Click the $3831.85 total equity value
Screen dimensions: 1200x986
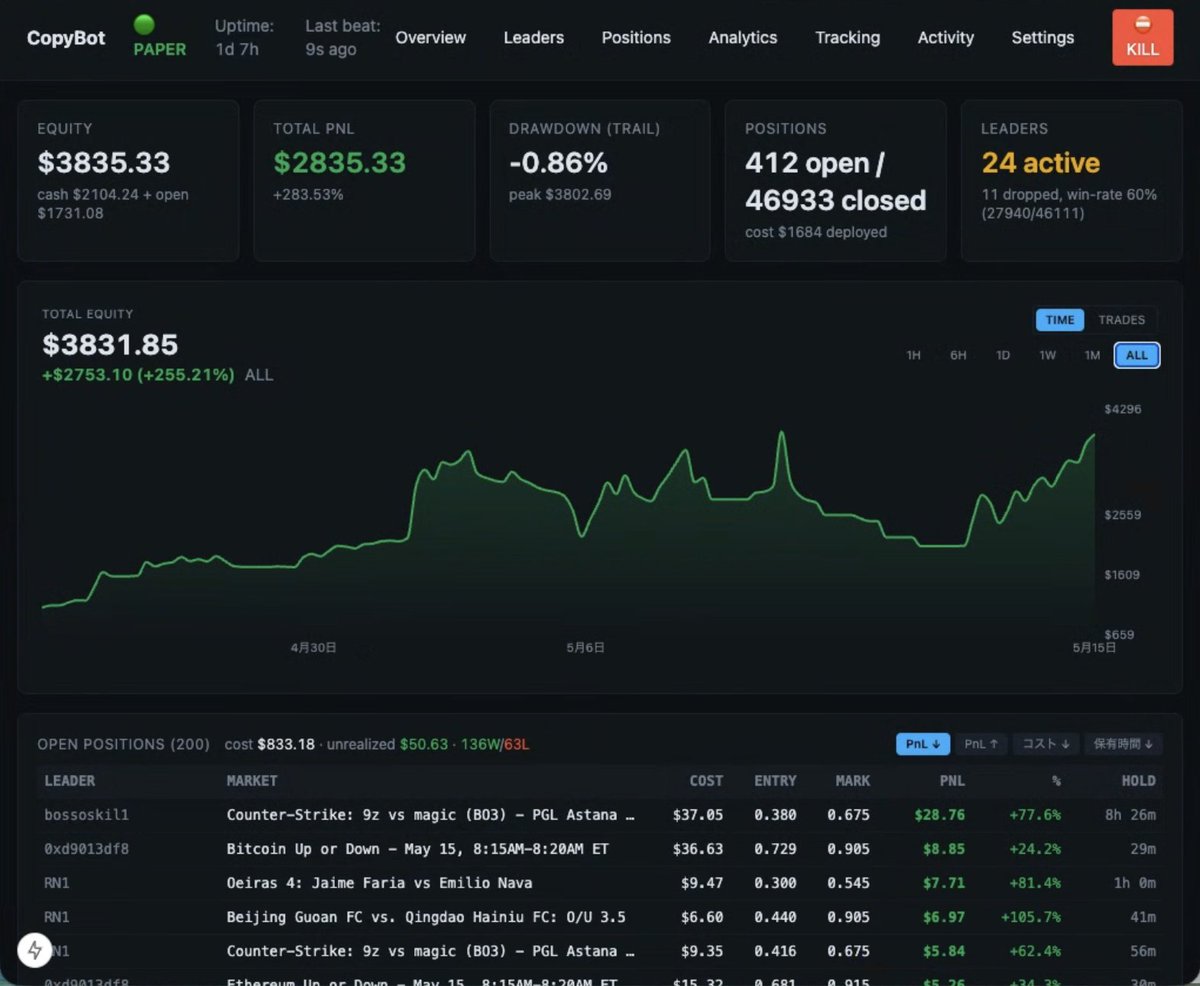[110, 345]
